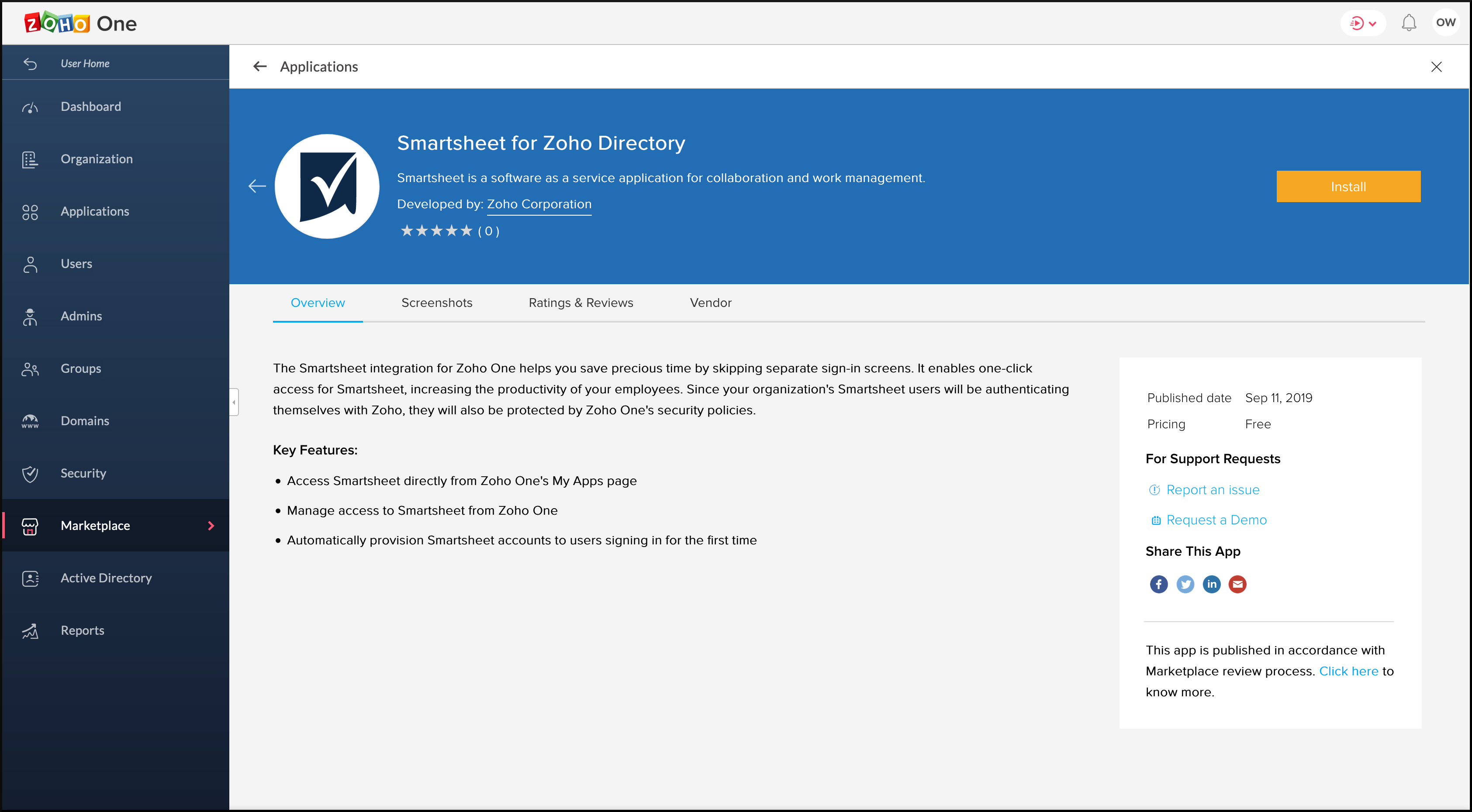The height and width of the screenshot is (812, 1472).
Task: Collapse the sidebar using the edge handle
Action: (x=234, y=402)
